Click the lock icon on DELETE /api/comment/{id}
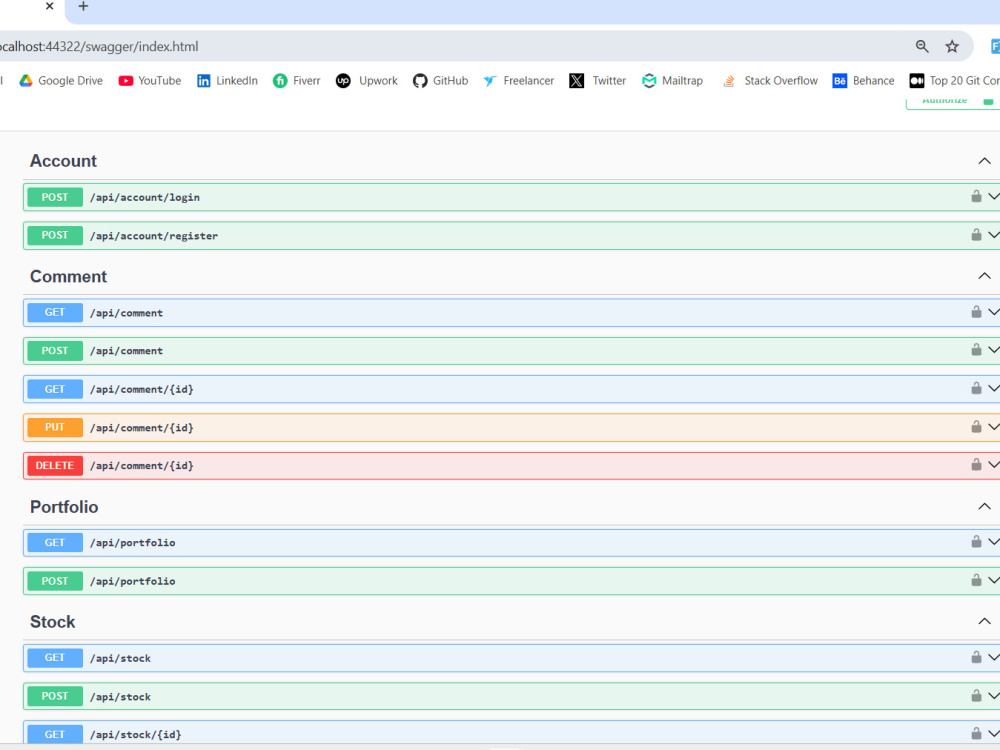The width and height of the screenshot is (1000, 750). click(x=976, y=465)
